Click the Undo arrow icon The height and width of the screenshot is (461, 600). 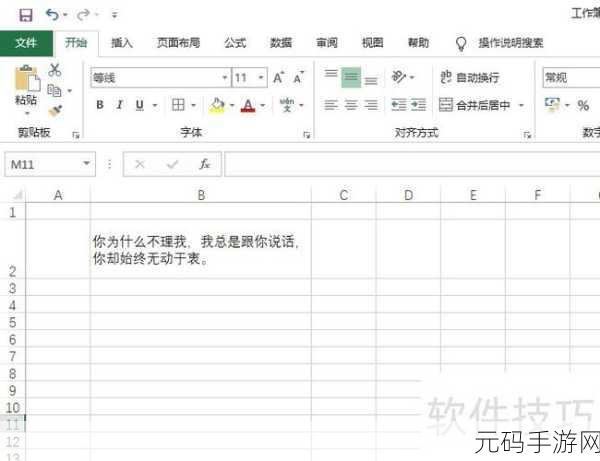(52, 15)
